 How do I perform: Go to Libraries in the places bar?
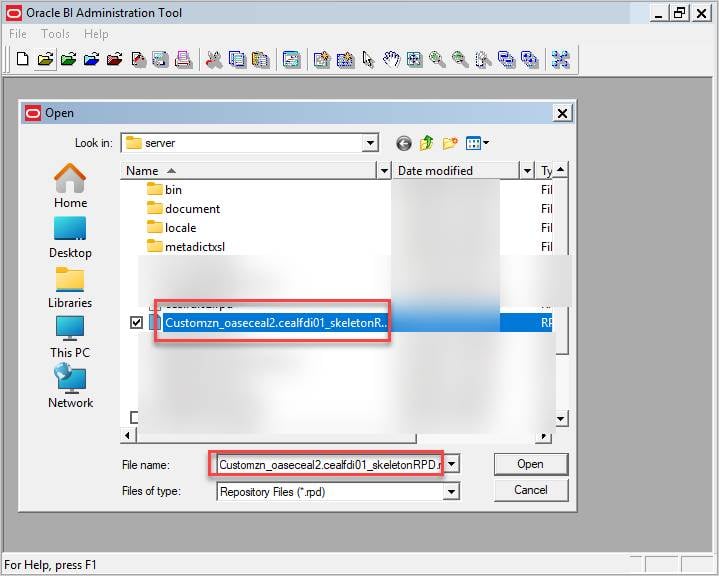[70, 288]
